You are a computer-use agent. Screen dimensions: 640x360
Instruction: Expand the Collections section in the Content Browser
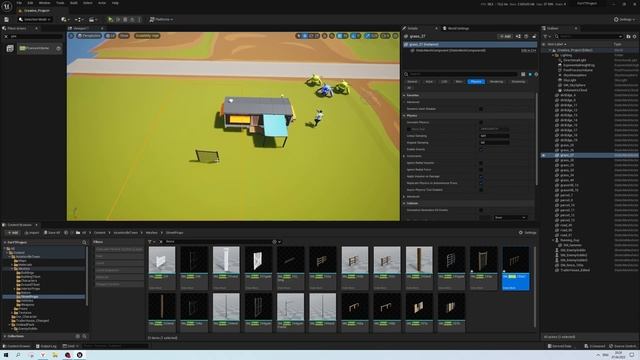click(5, 336)
